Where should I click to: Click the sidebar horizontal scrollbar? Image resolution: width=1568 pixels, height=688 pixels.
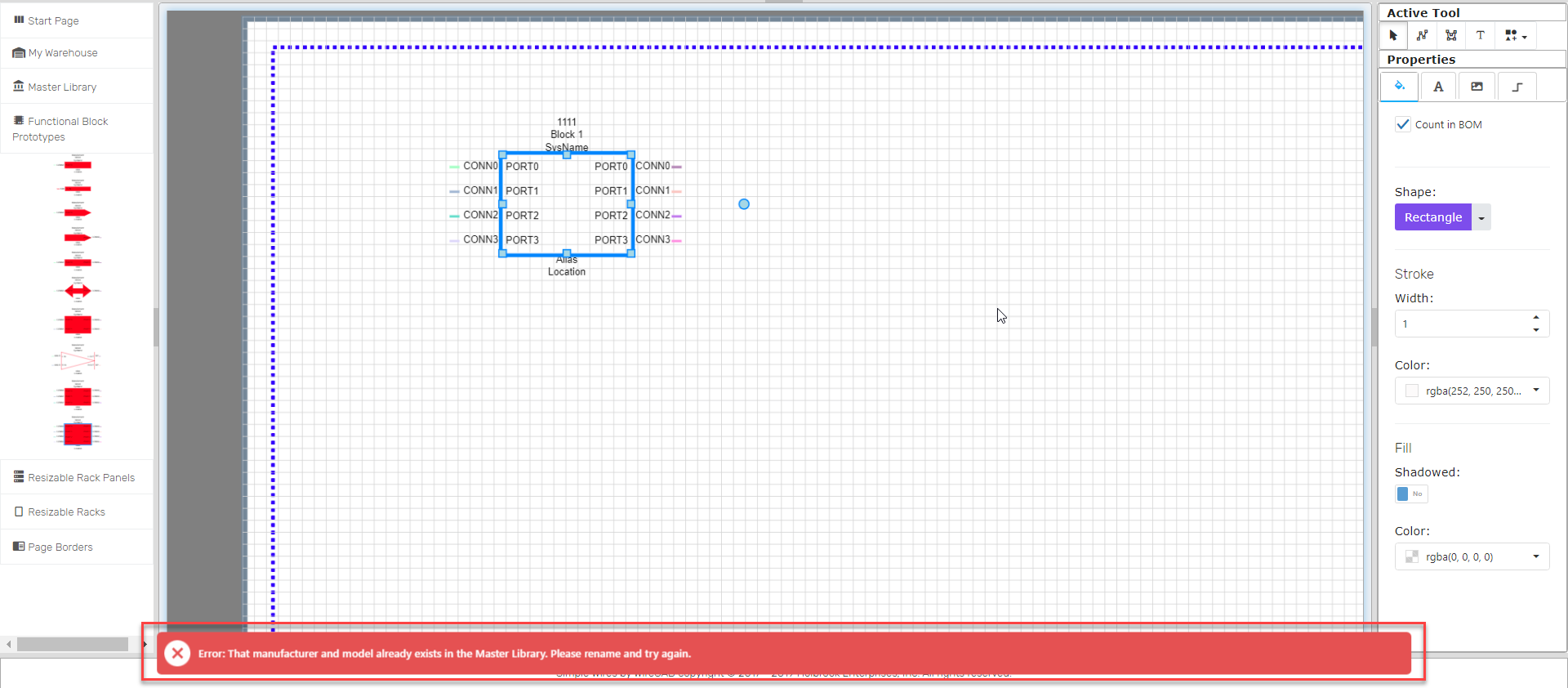click(73, 644)
